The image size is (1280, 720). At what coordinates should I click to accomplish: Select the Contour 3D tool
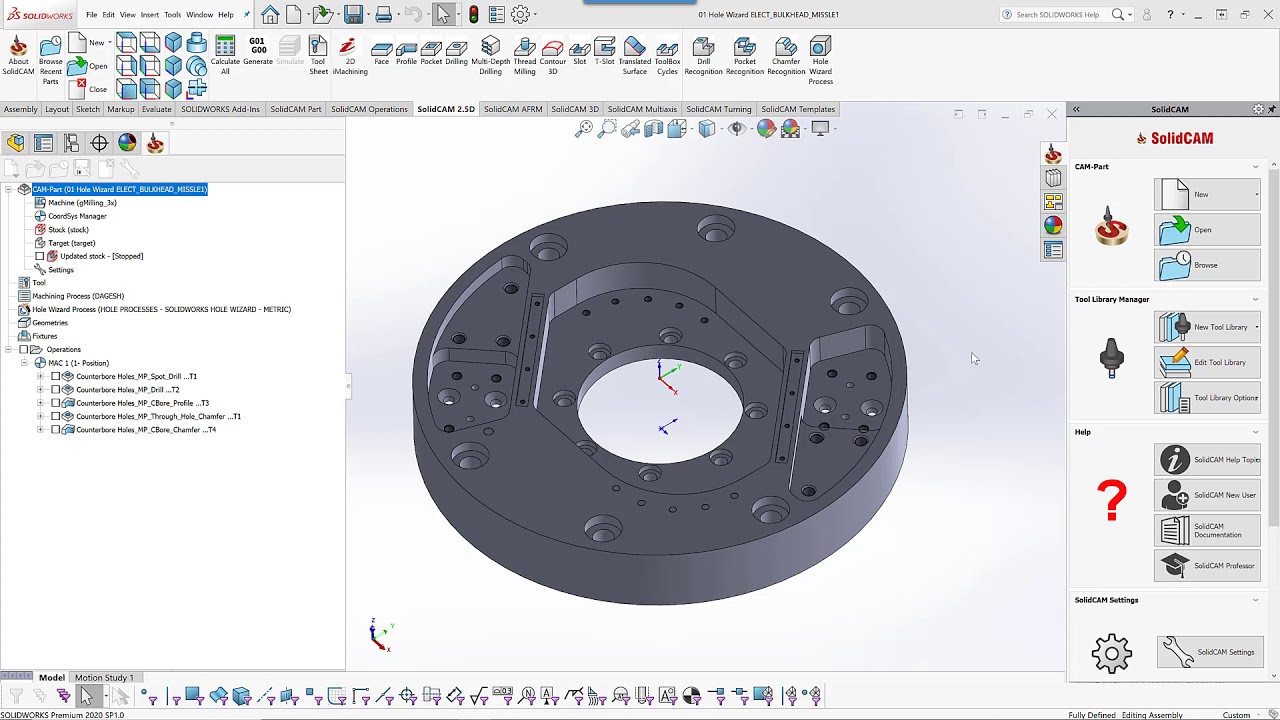point(553,56)
